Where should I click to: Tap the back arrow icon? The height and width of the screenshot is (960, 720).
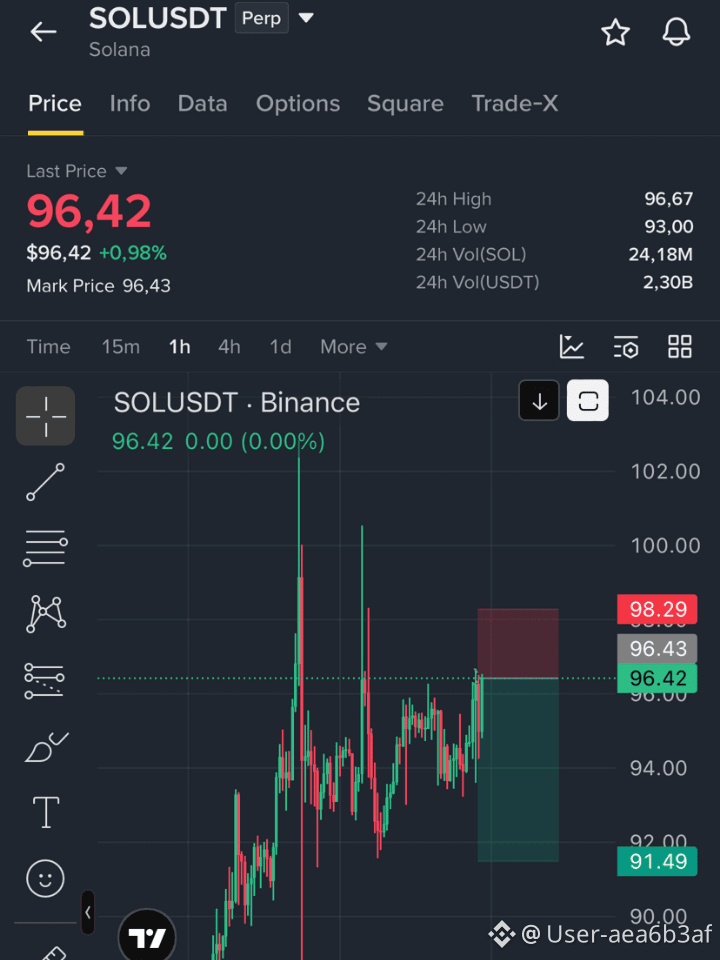(43, 32)
